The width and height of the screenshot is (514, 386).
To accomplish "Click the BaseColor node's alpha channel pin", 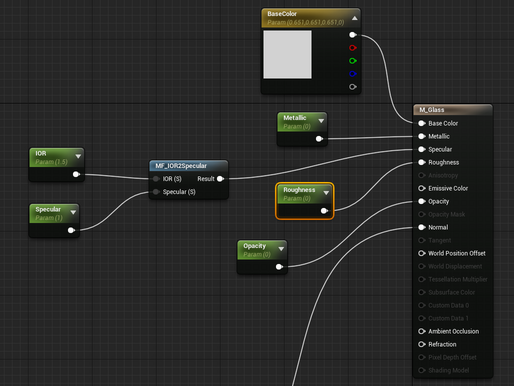I will [x=353, y=87].
